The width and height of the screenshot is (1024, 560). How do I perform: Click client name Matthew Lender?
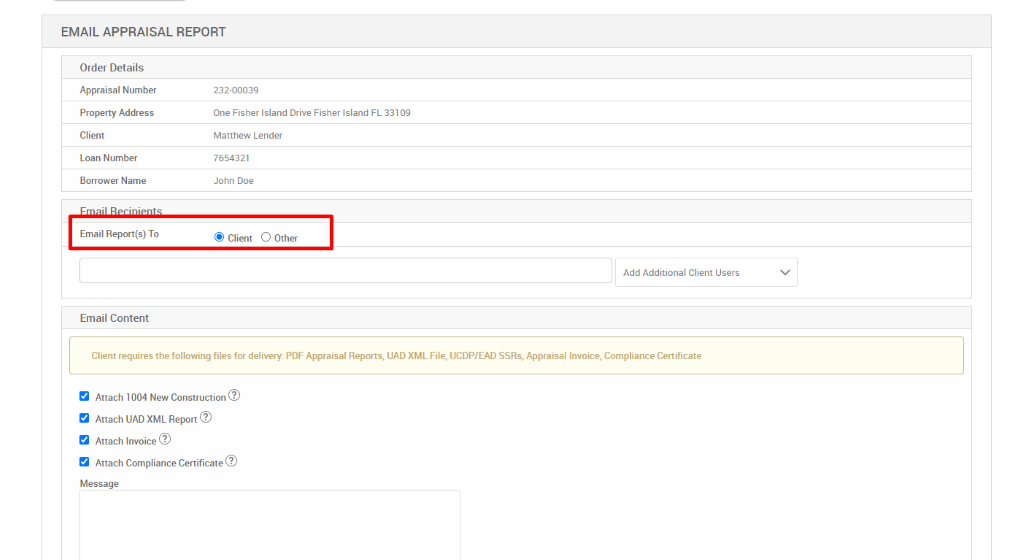[x=248, y=135]
